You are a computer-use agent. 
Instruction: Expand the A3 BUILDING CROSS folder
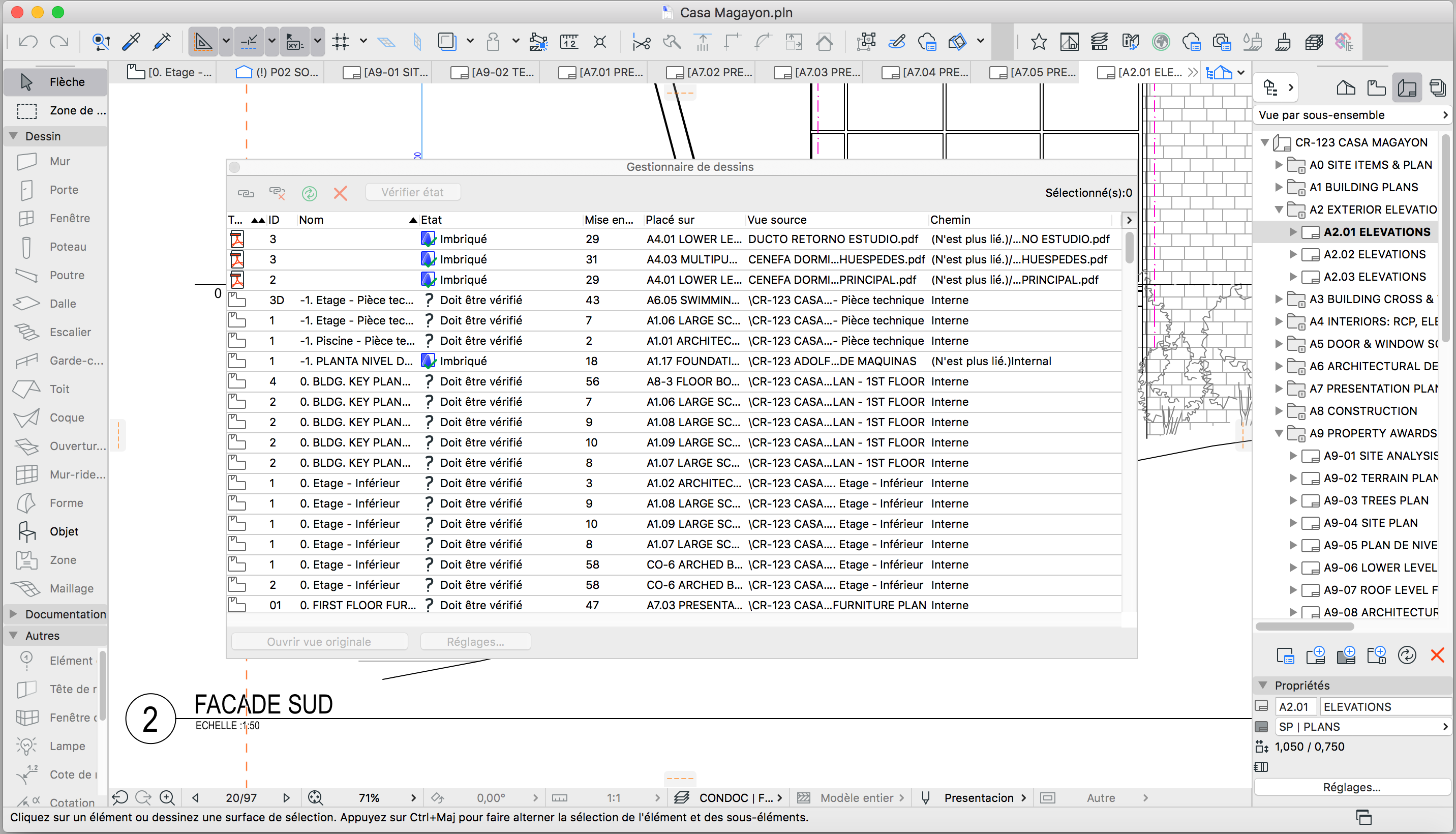pos(1279,299)
